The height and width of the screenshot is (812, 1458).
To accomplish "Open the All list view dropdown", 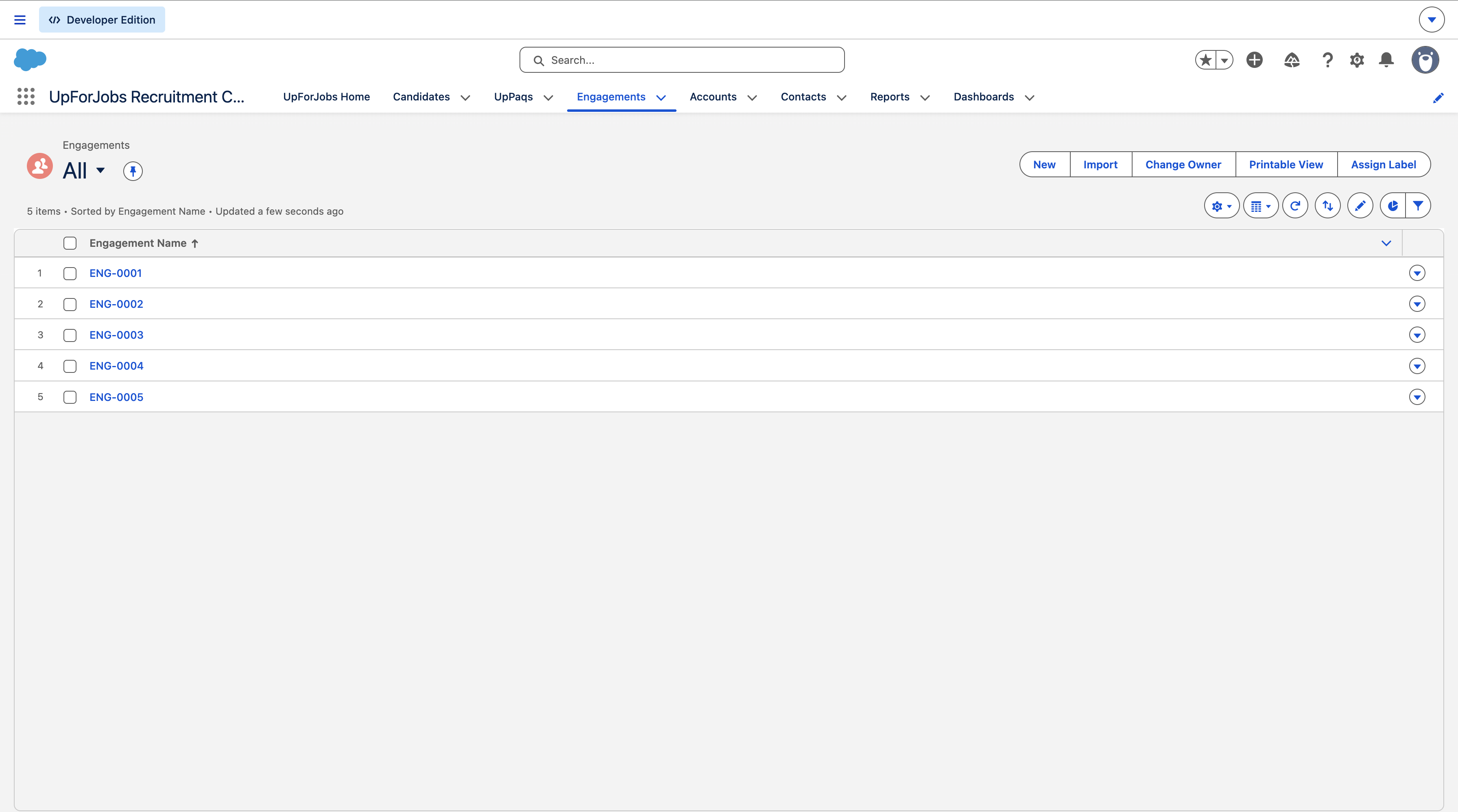I will coord(100,170).
